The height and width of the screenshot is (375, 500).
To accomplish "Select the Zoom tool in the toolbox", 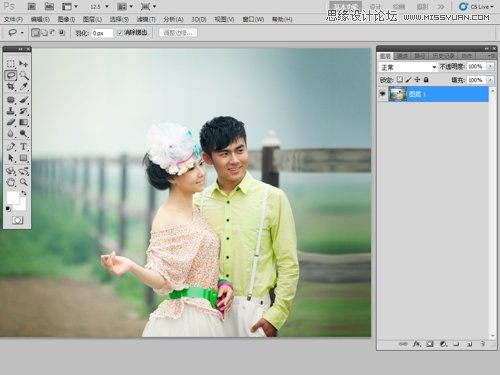I will coord(23,182).
